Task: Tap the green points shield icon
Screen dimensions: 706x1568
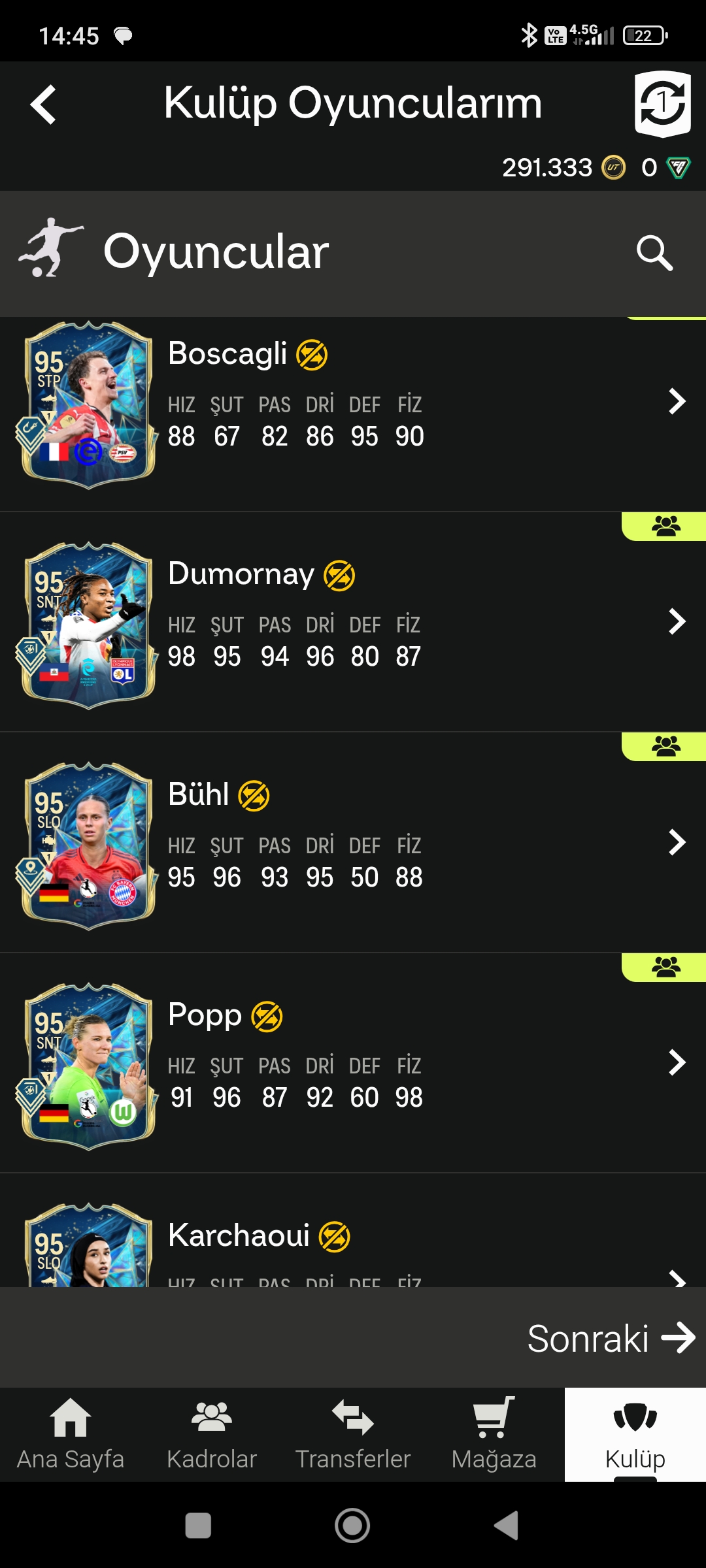Action: click(678, 168)
